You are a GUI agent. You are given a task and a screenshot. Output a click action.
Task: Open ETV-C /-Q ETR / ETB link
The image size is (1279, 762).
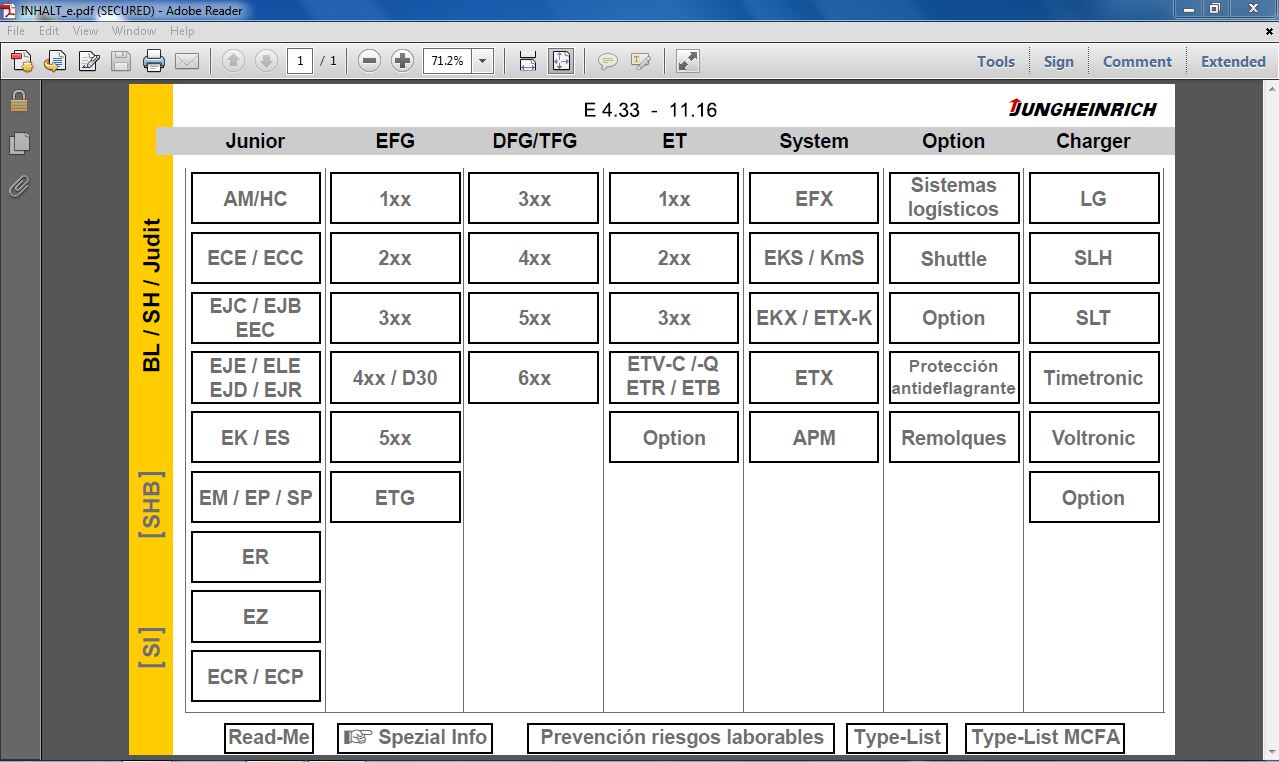[x=674, y=378]
